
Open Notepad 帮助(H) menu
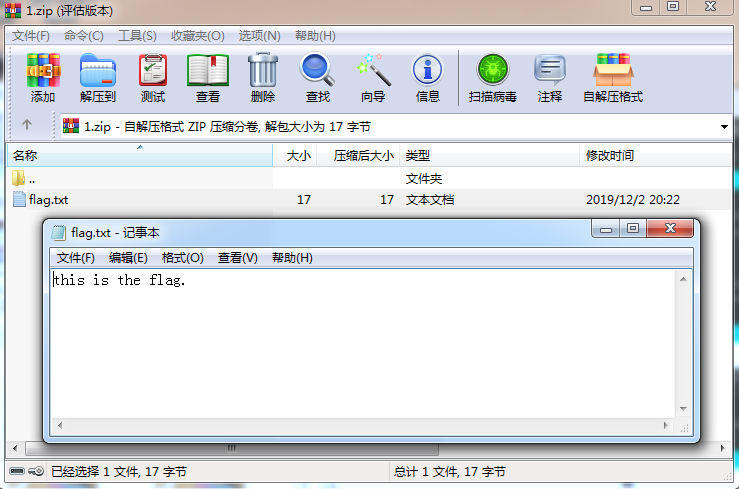[292, 258]
